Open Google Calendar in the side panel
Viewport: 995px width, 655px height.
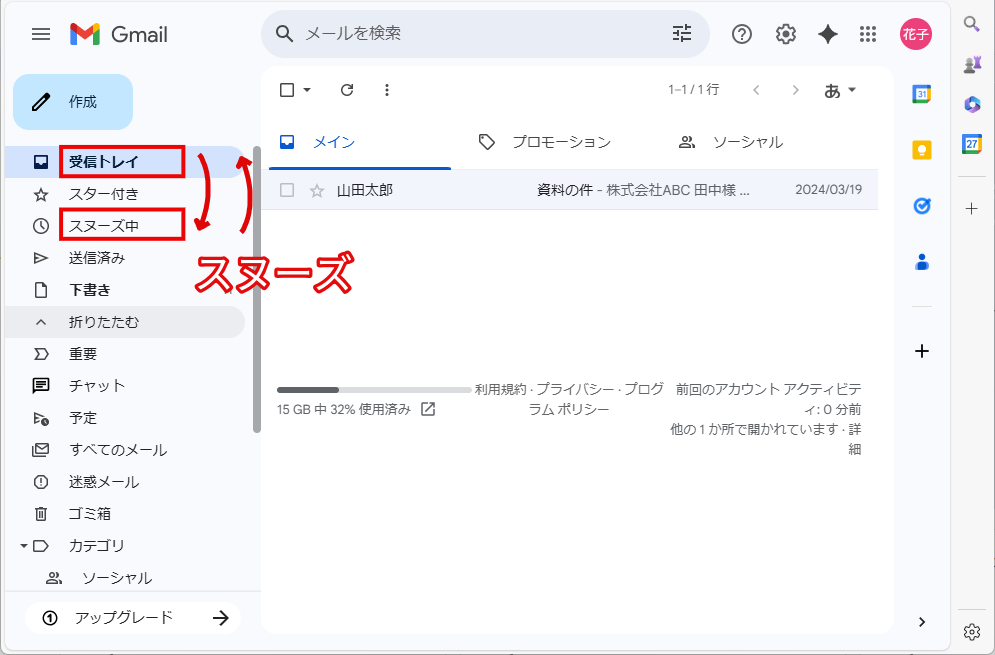(920, 92)
